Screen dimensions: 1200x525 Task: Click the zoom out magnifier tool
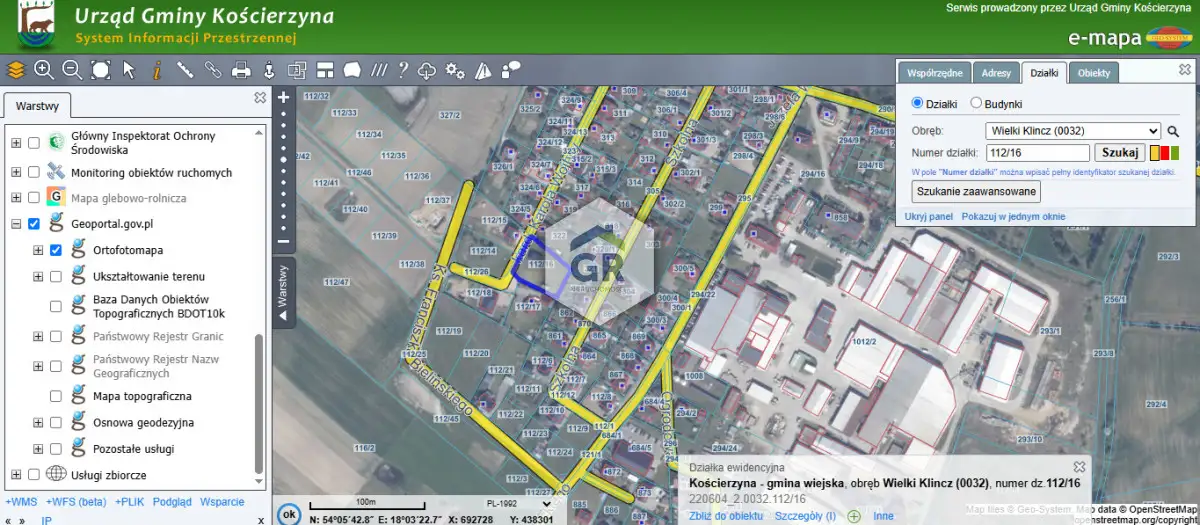coord(72,69)
